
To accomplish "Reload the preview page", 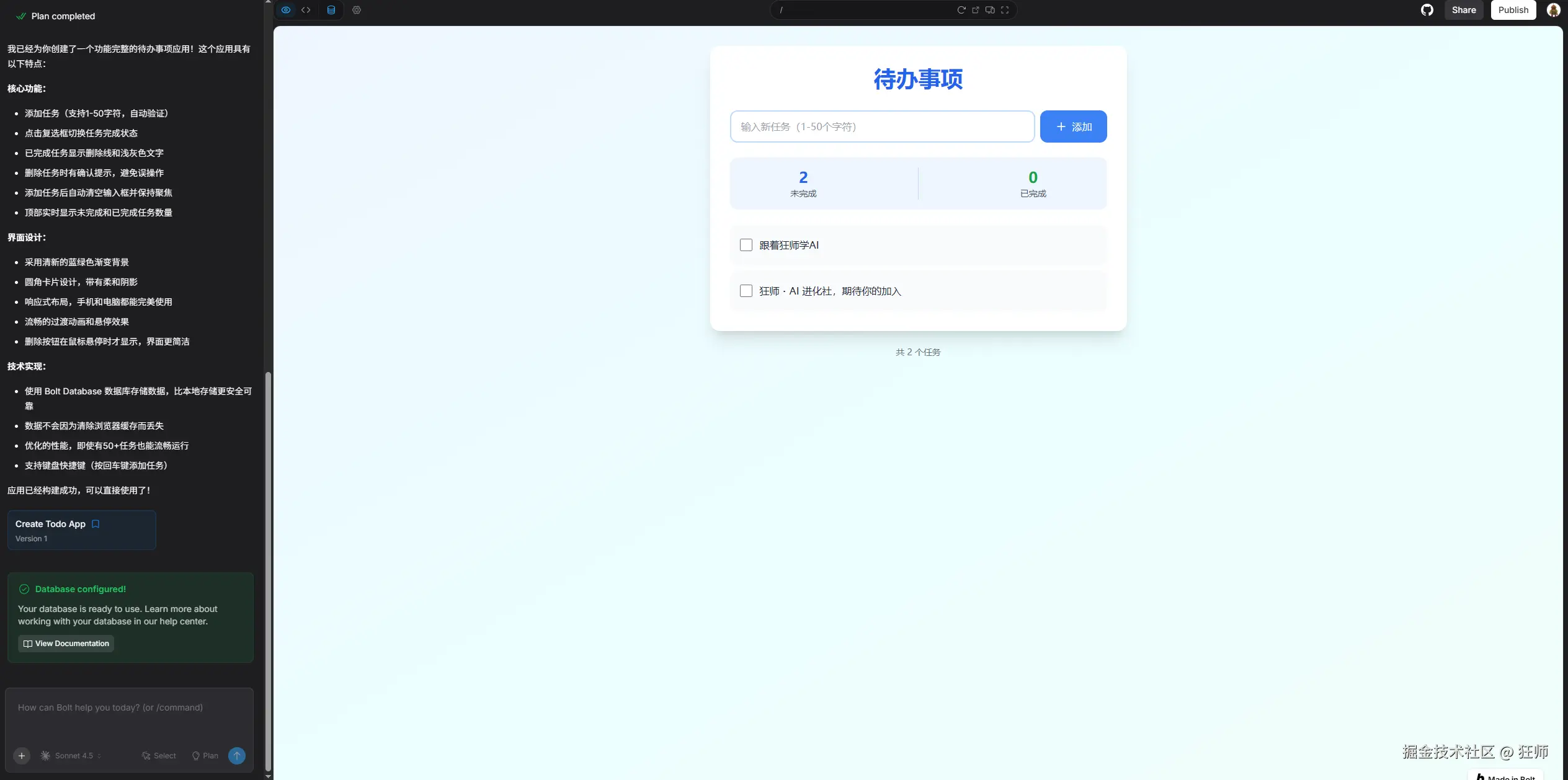I will click(961, 10).
